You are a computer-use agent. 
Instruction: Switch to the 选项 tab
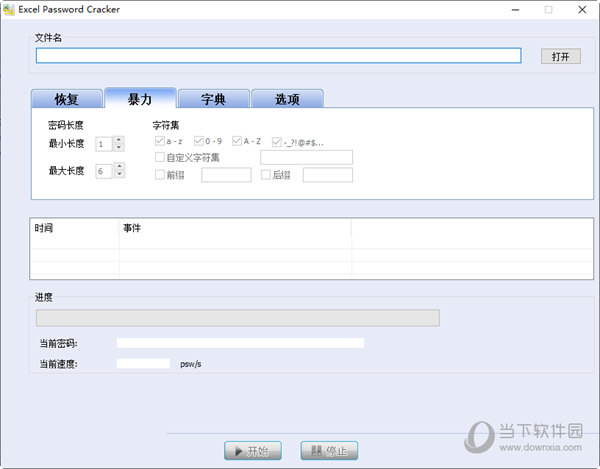(287, 99)
